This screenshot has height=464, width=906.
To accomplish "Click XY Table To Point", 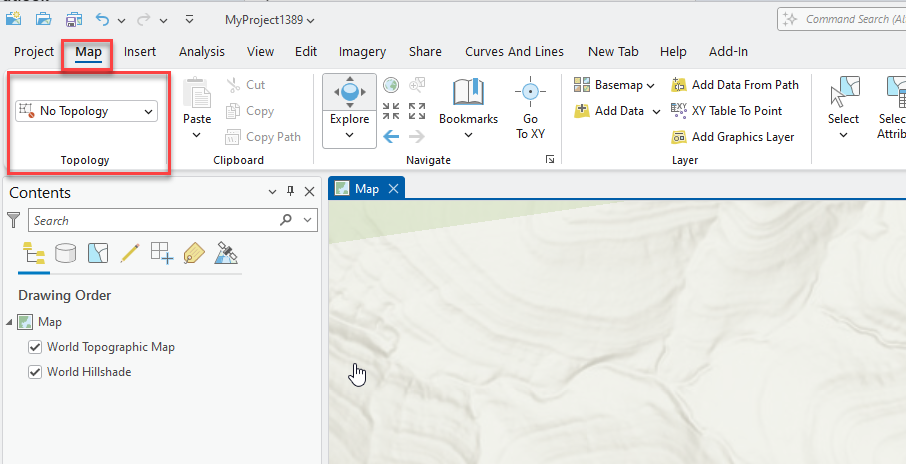I will pos(726,111).
